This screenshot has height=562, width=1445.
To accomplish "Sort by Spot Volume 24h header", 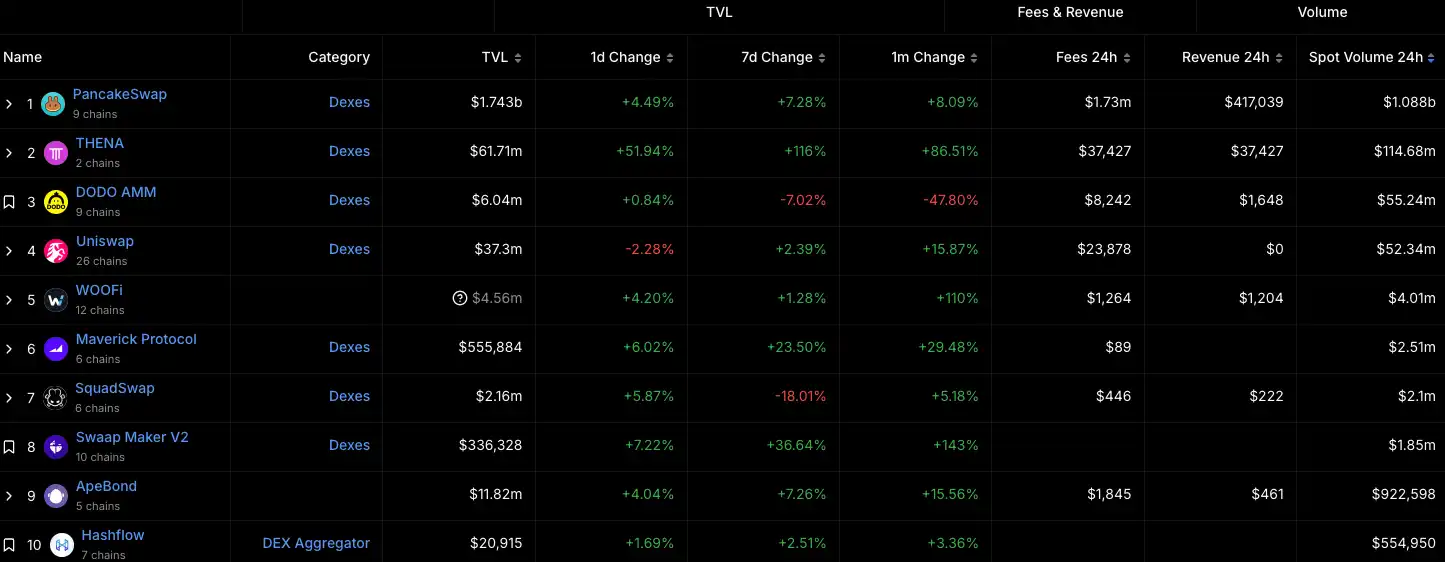I will 1371,57.
